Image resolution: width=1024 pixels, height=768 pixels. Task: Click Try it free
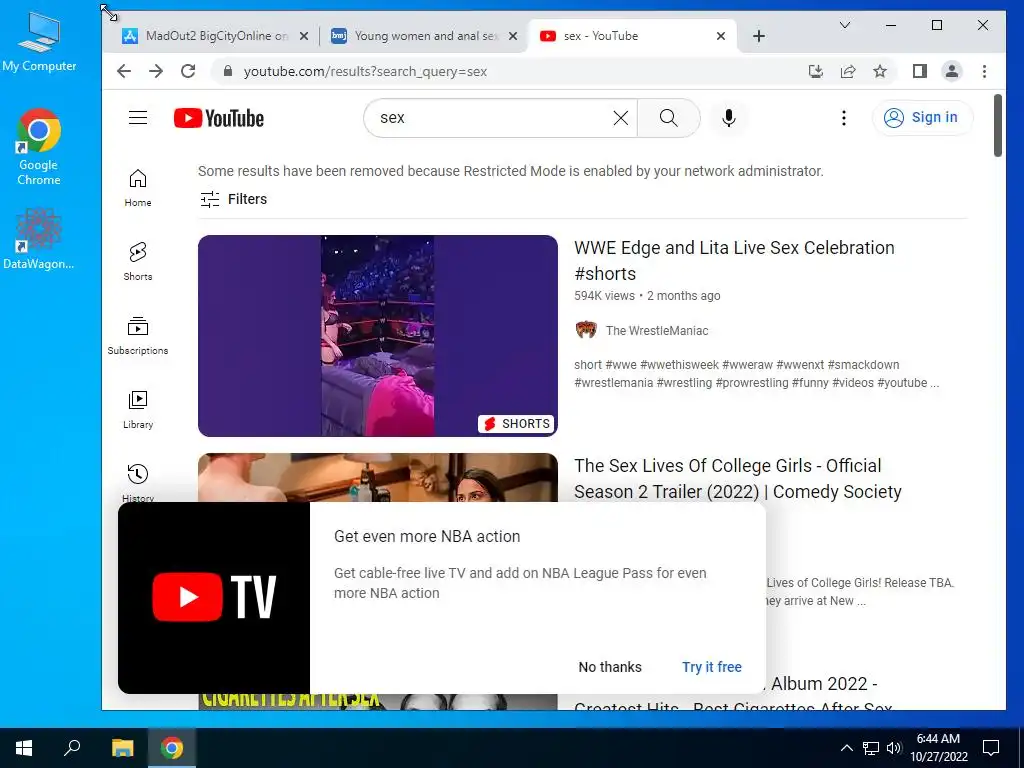[x=712, y=667]
